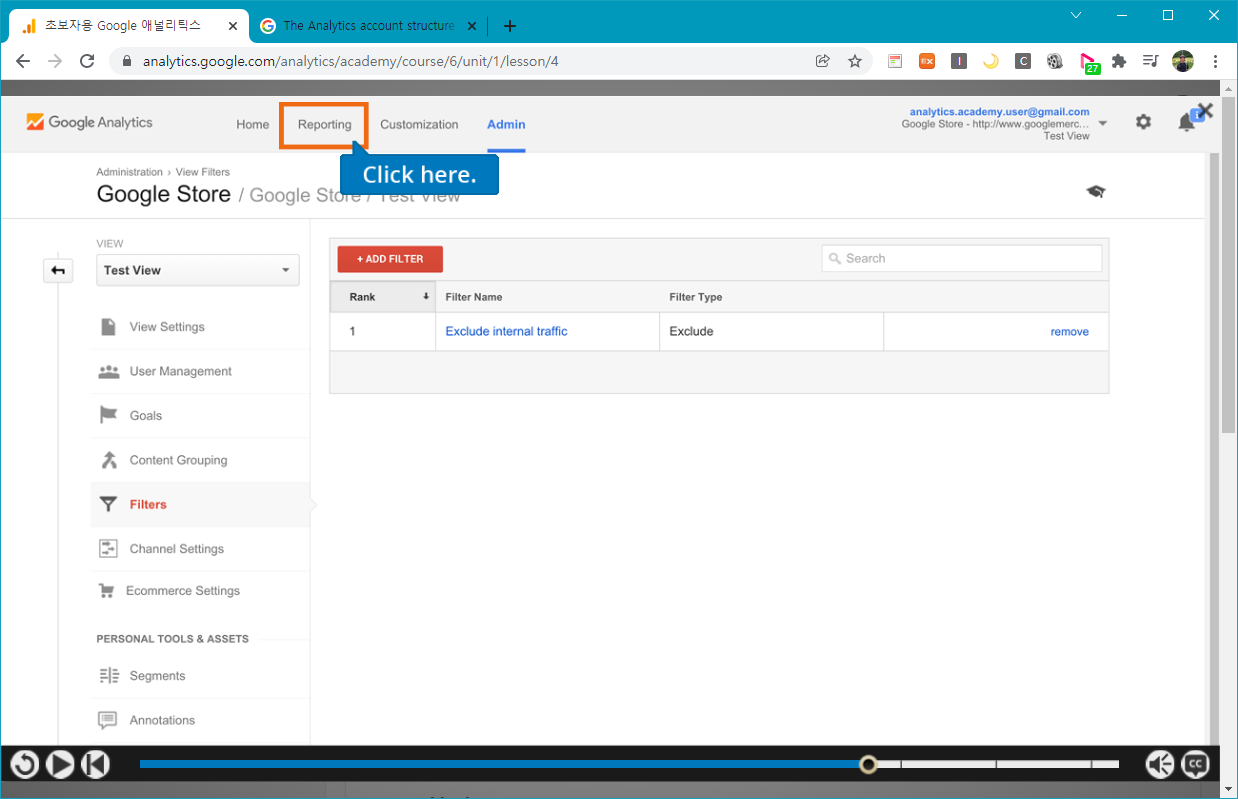This screenshot has width=1238, height=799.
Task: Click the share this page icon
Action: (823, 61)
